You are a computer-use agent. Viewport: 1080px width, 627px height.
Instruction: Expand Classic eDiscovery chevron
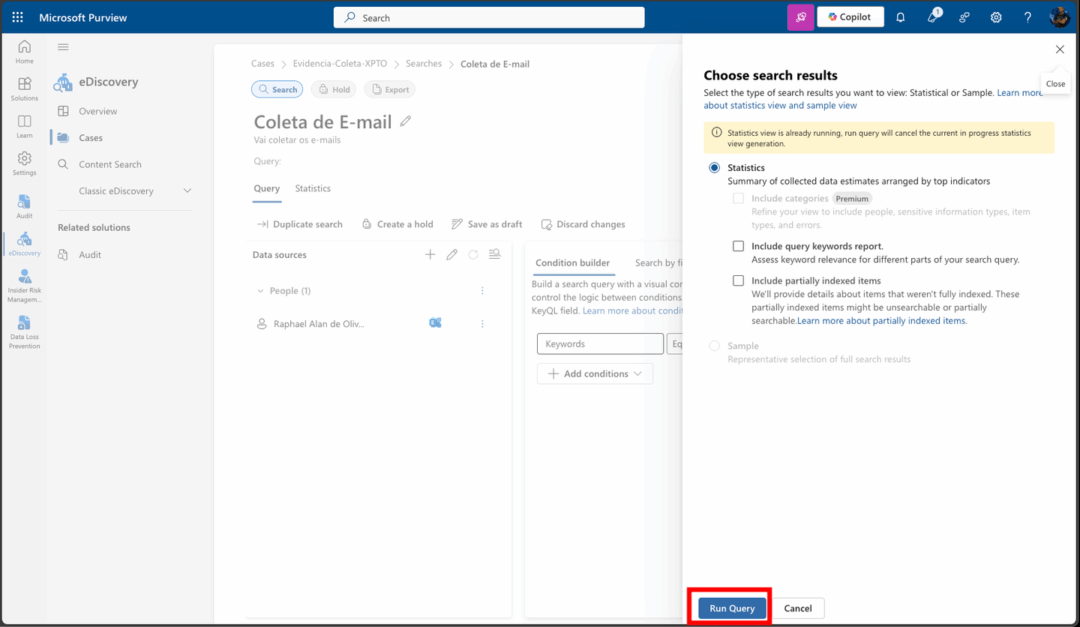187,191
